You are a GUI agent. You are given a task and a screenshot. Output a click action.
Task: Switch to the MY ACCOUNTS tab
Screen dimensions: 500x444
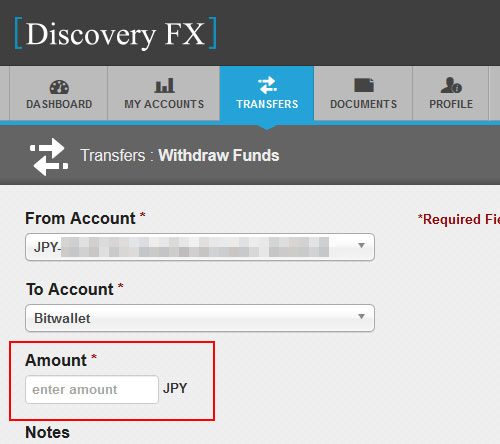click(x=164, y=93)
